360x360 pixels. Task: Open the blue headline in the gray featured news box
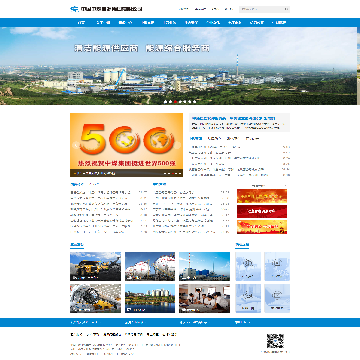pyautogui.click(x=234, y=118)
